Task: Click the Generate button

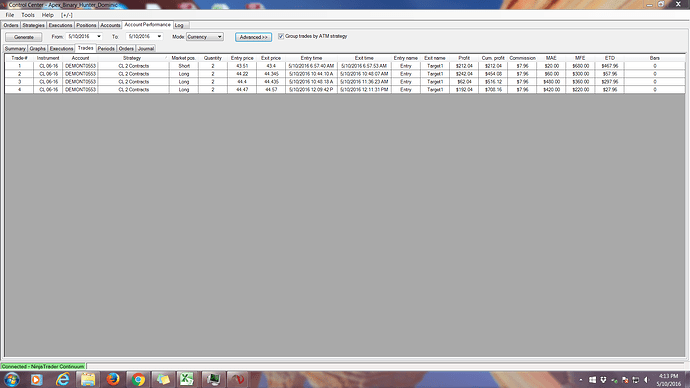Action: [x=24, y=37]
